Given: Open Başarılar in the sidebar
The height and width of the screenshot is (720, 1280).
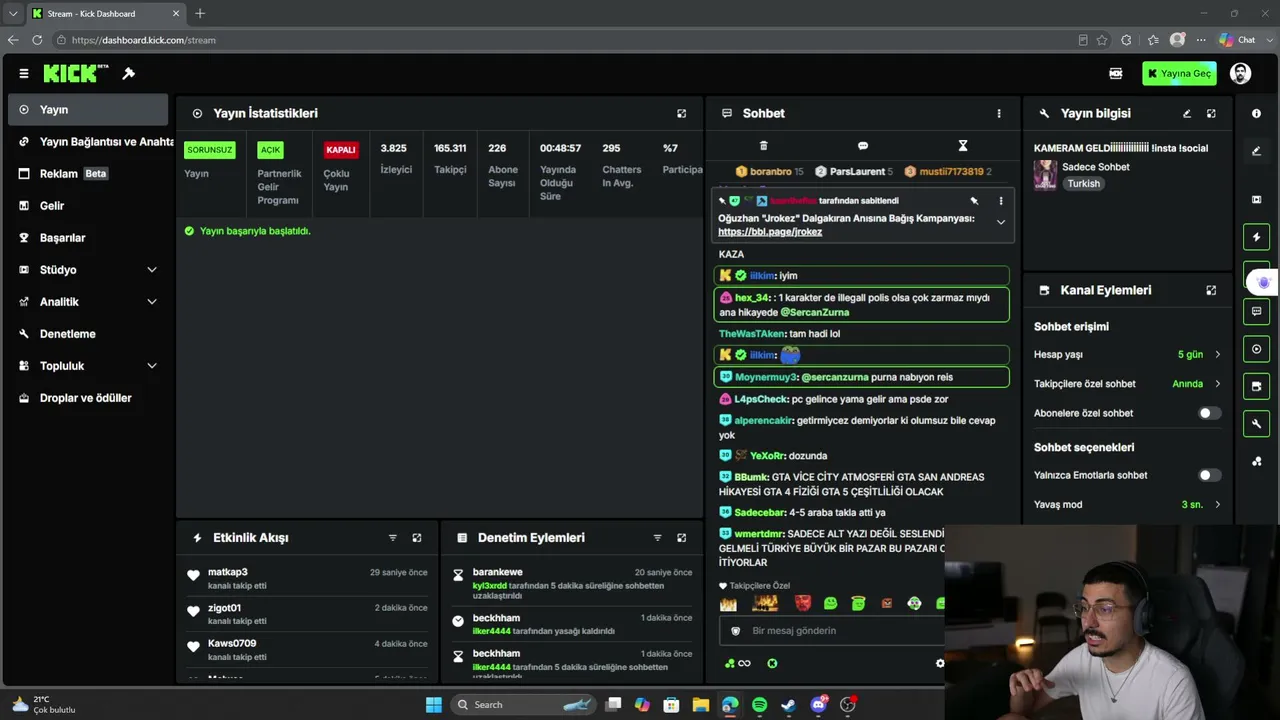Looking at the screenshot, I should 88,238.
